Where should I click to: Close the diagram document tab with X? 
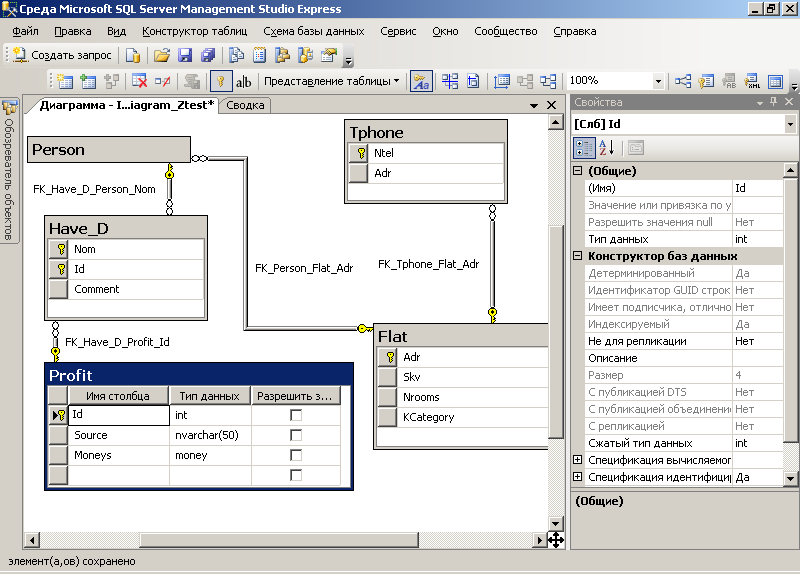552,105
